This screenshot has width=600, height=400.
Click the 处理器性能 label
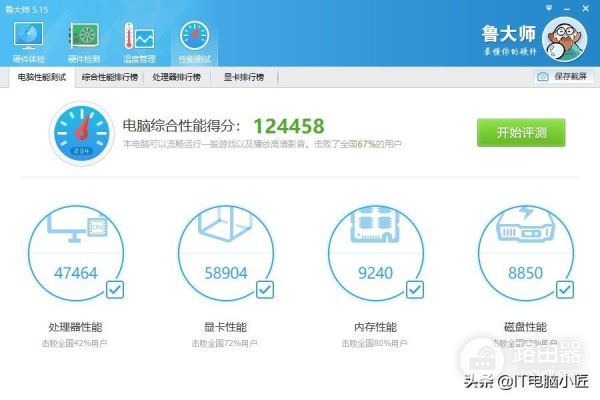point(75,327)
